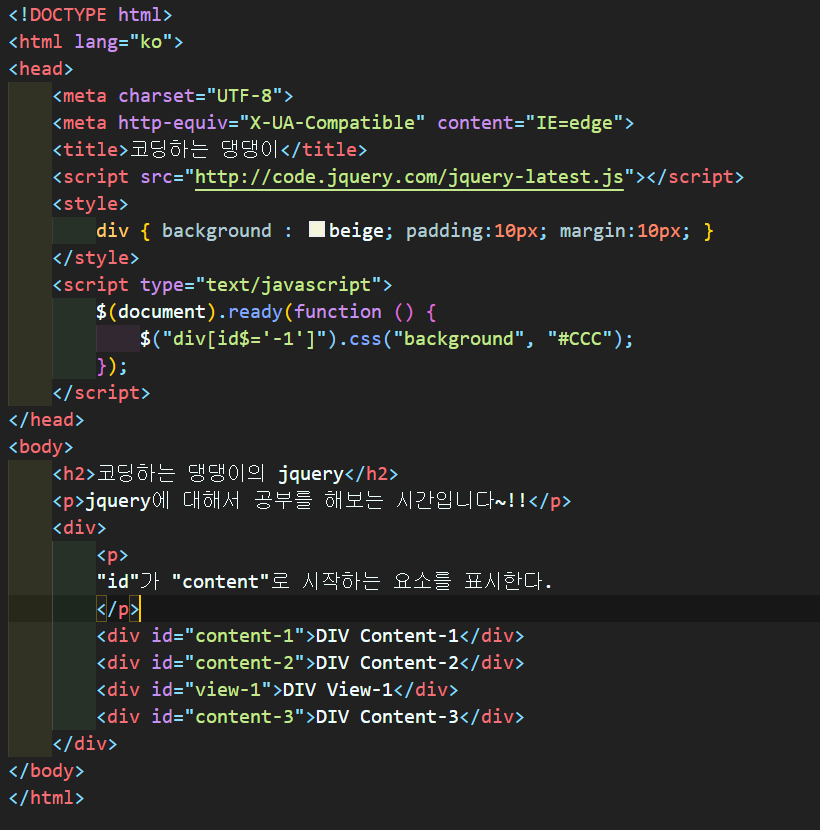Click the word background in CSS rule
The image size is (820, 830).
coord(217,231)
